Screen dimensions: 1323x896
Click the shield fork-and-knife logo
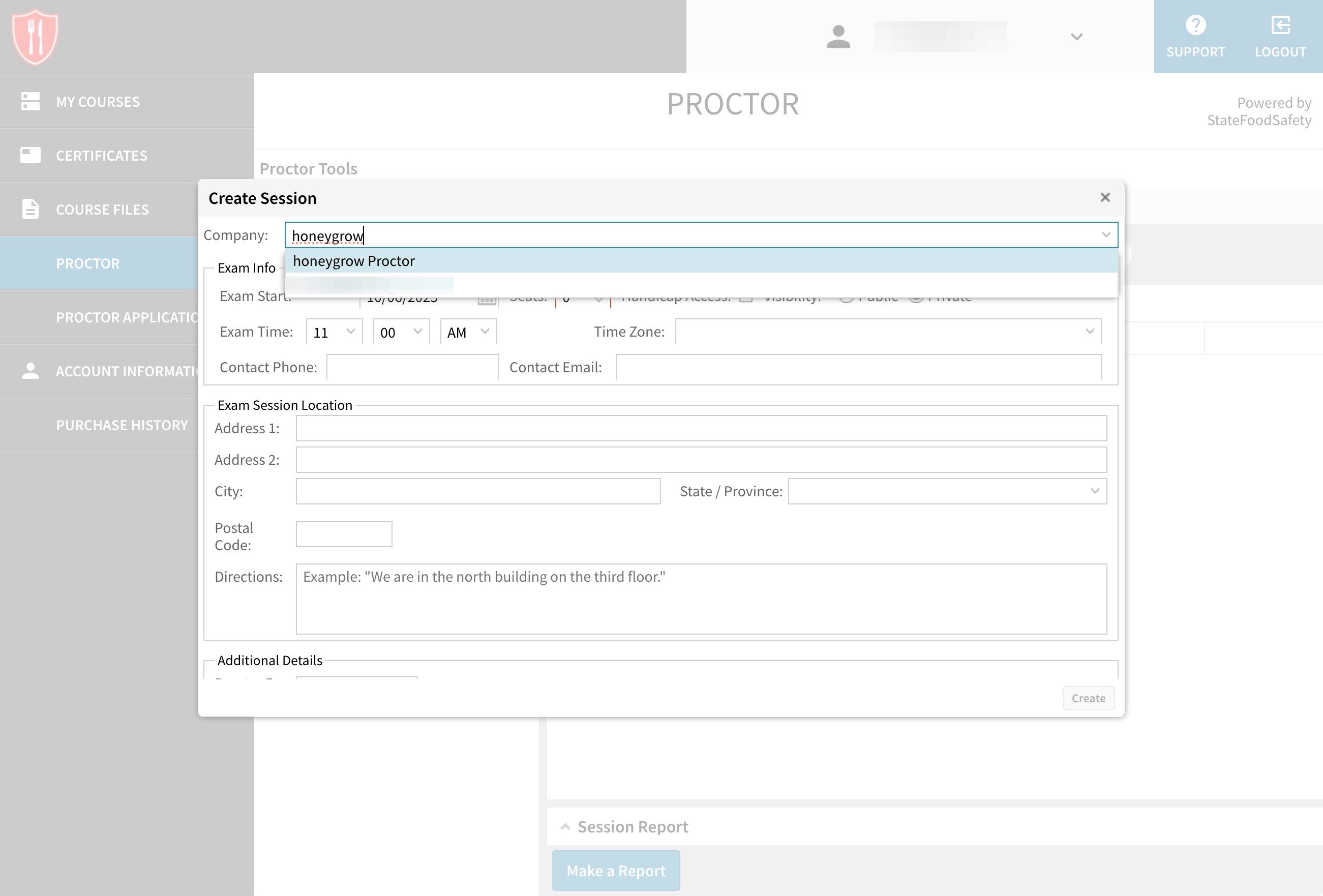(35, 37)
